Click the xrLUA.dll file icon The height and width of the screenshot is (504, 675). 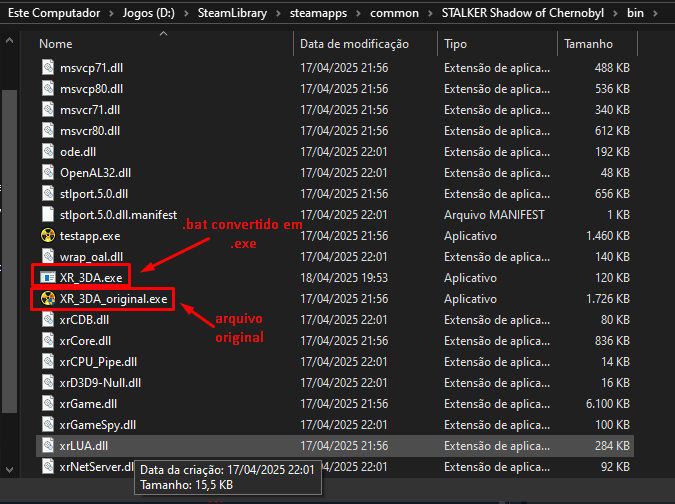click(48, 445)
